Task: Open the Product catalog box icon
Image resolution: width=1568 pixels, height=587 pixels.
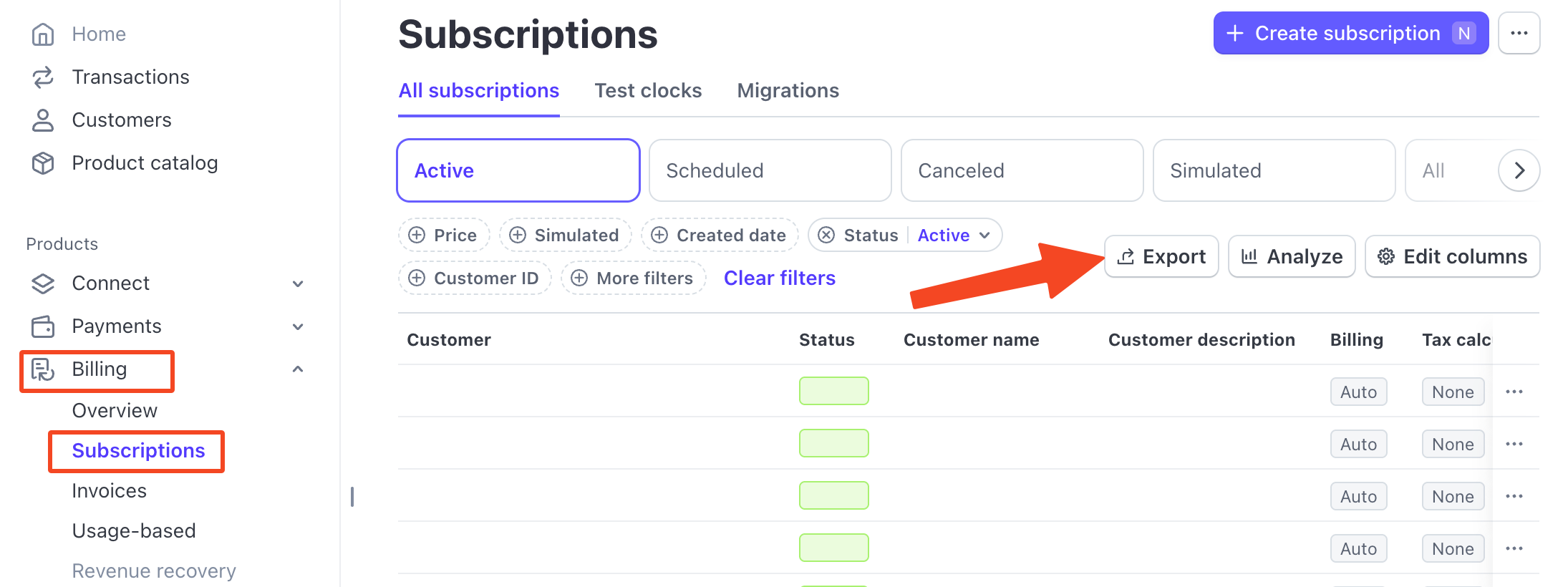Action: pos(43,163)
